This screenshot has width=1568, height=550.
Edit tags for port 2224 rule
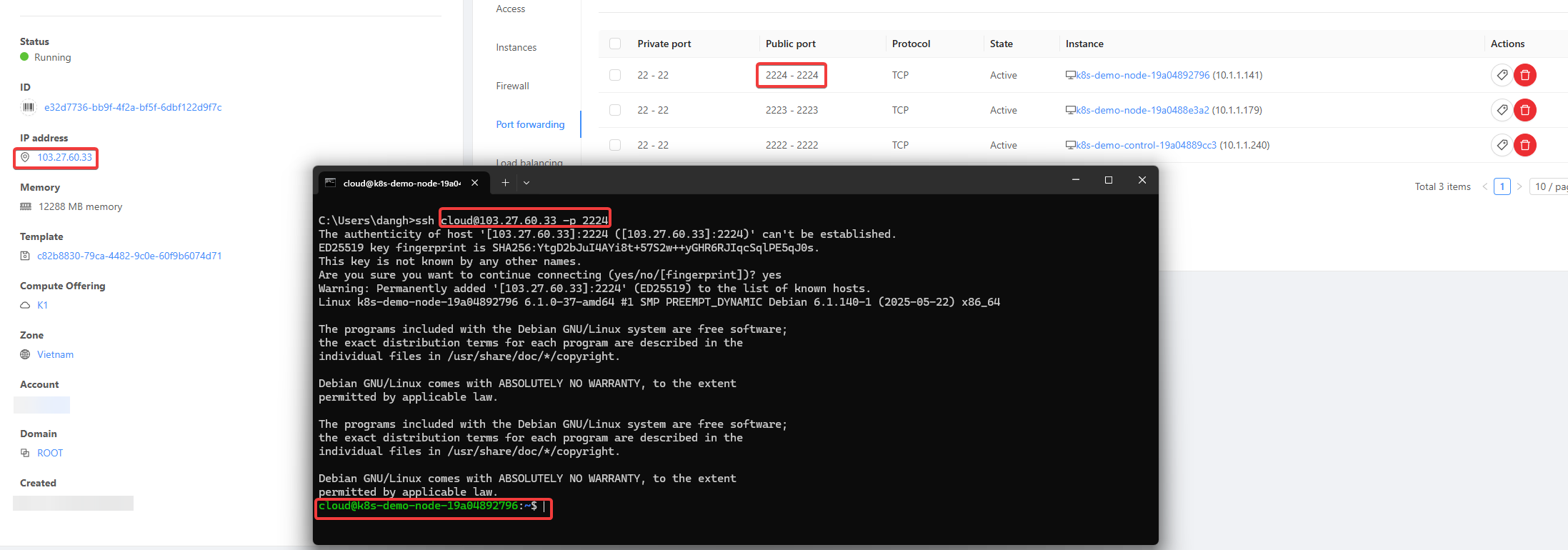click(x=1502, y=75)
